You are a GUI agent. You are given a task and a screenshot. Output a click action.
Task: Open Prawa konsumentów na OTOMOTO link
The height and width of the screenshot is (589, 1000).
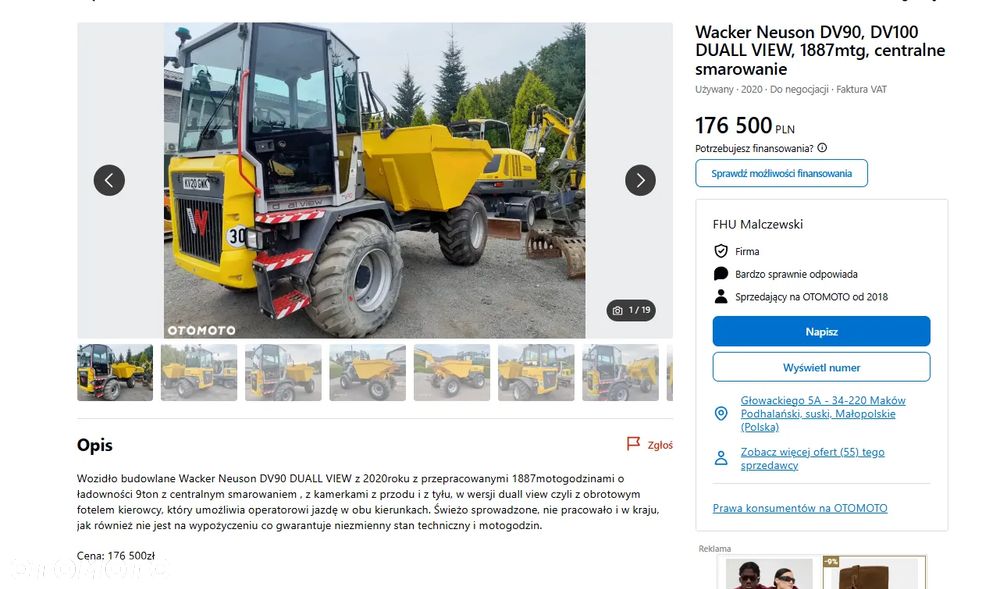(800, 508)
